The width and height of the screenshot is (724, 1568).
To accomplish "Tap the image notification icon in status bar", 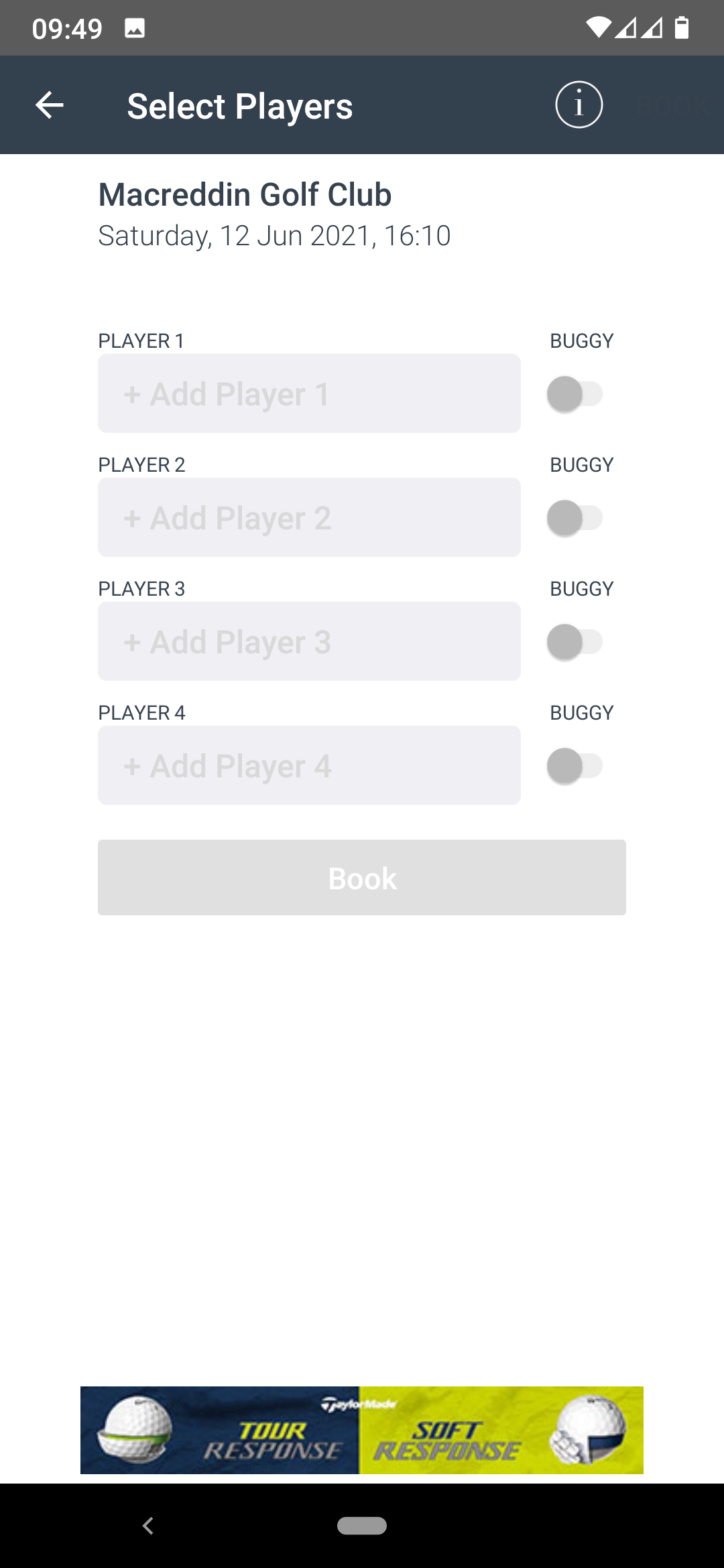I will pos(135,28).
